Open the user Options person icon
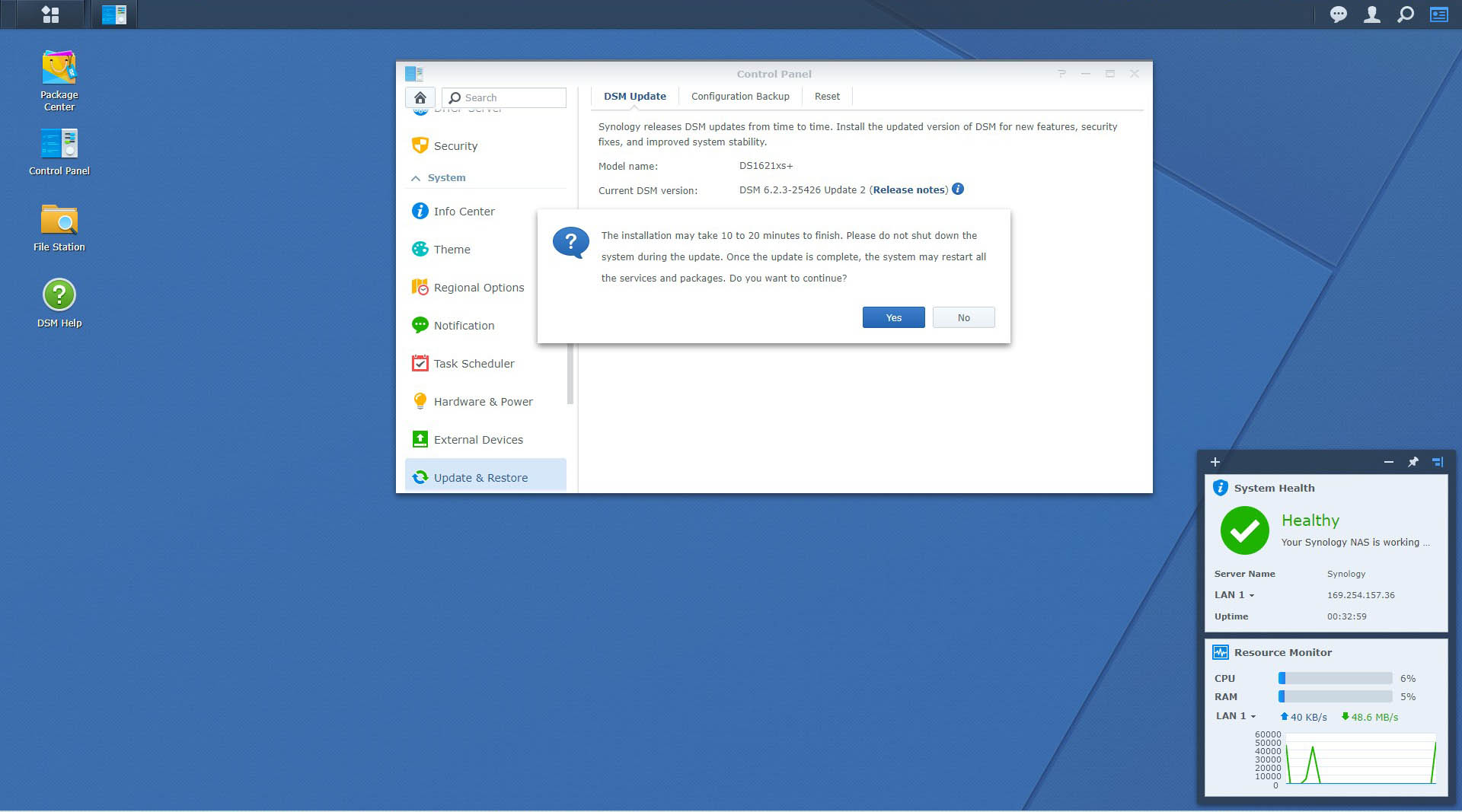Image resolution: width=1462 pixels, height=812 pixels. (1371, 14)
